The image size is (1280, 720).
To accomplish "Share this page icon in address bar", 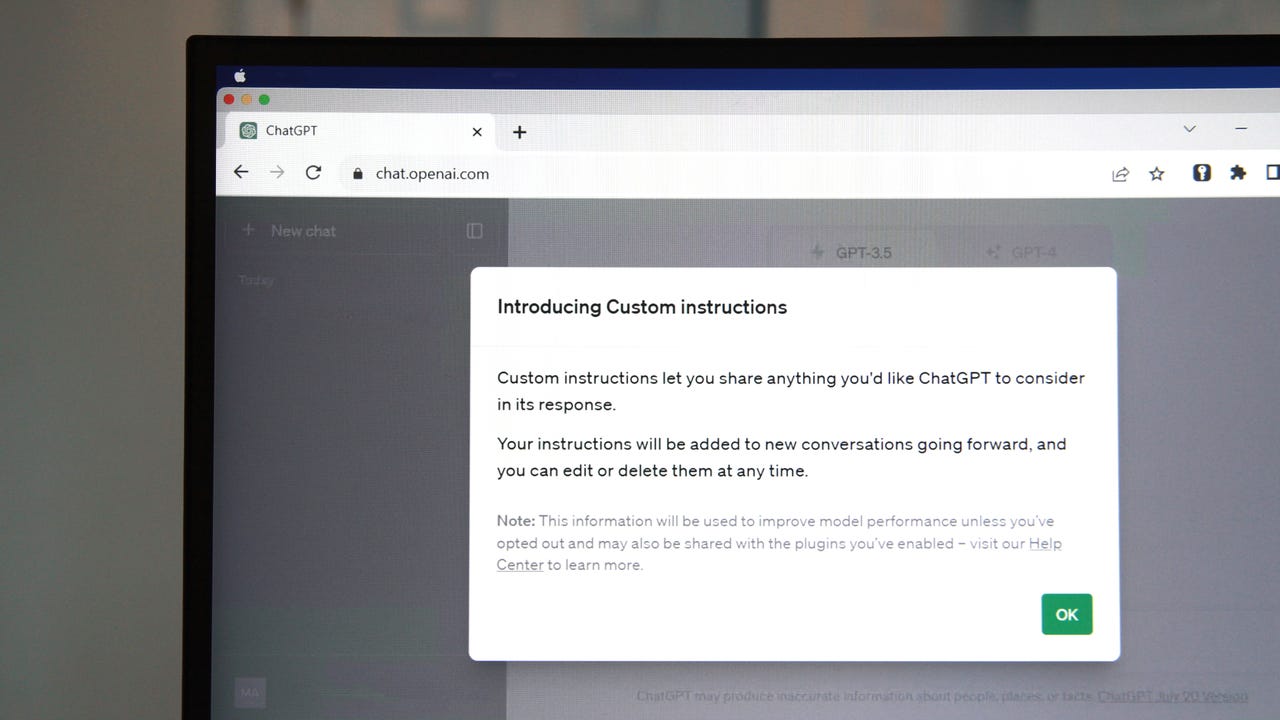I will [x=1120, y=174].
